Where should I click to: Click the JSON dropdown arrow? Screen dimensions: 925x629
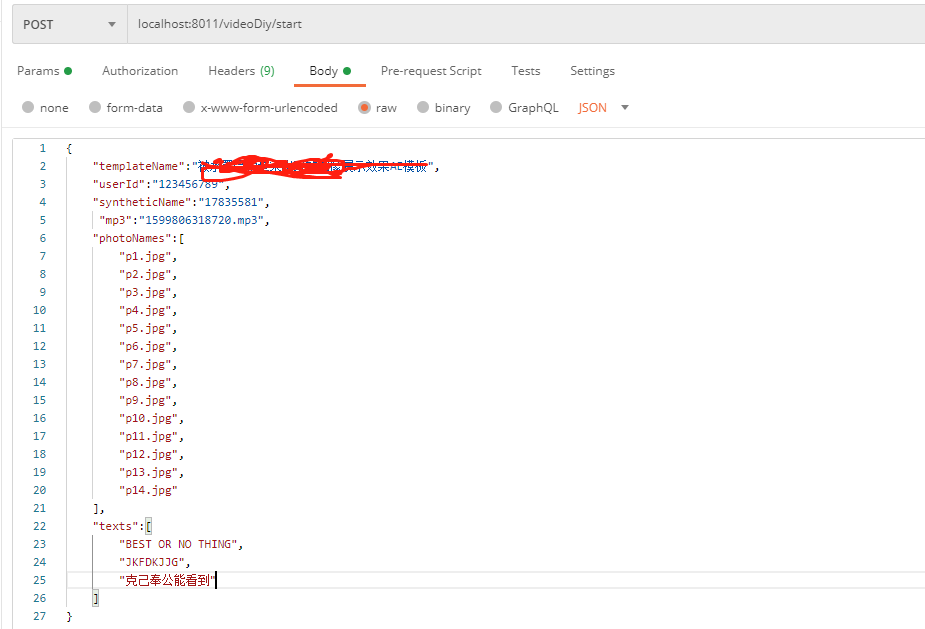(625, 107)
